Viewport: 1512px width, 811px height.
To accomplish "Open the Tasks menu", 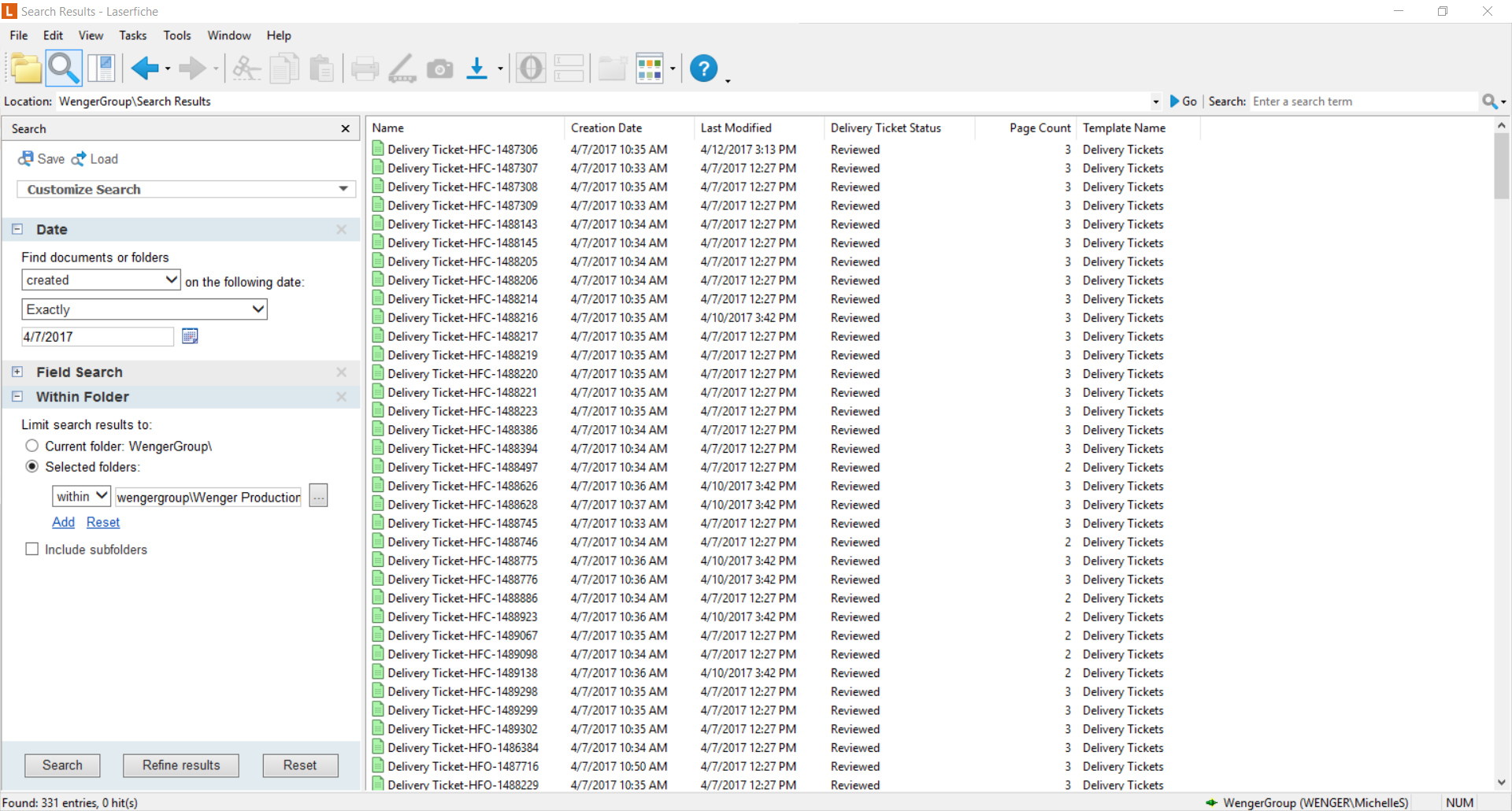I will 132,35.
